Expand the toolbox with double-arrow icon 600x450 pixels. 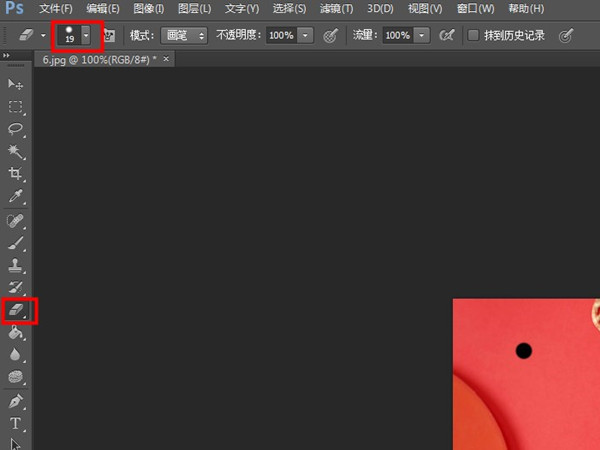pyautogui.click(x=6, y=55)
